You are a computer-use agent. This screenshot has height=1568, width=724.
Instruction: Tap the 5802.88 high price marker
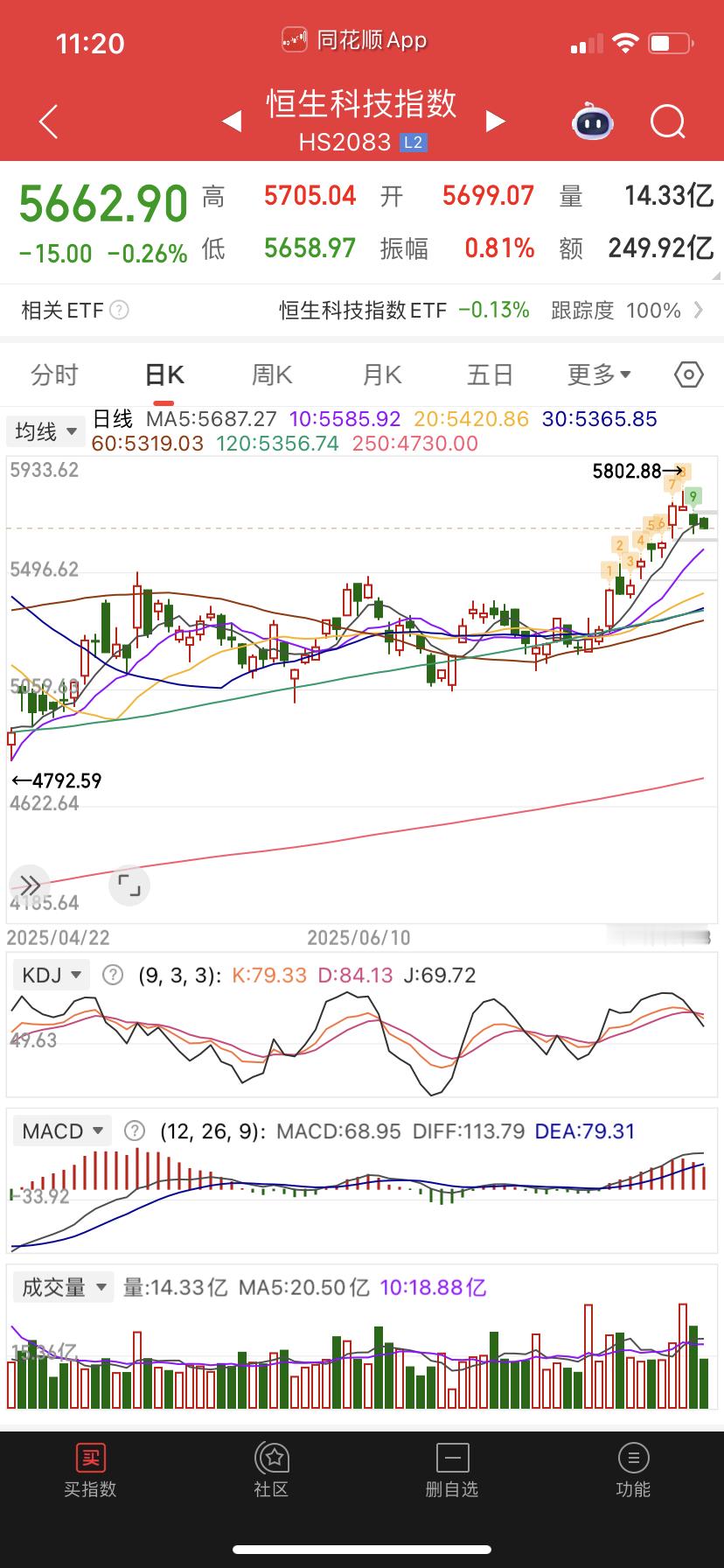click(x=627, y=471)
